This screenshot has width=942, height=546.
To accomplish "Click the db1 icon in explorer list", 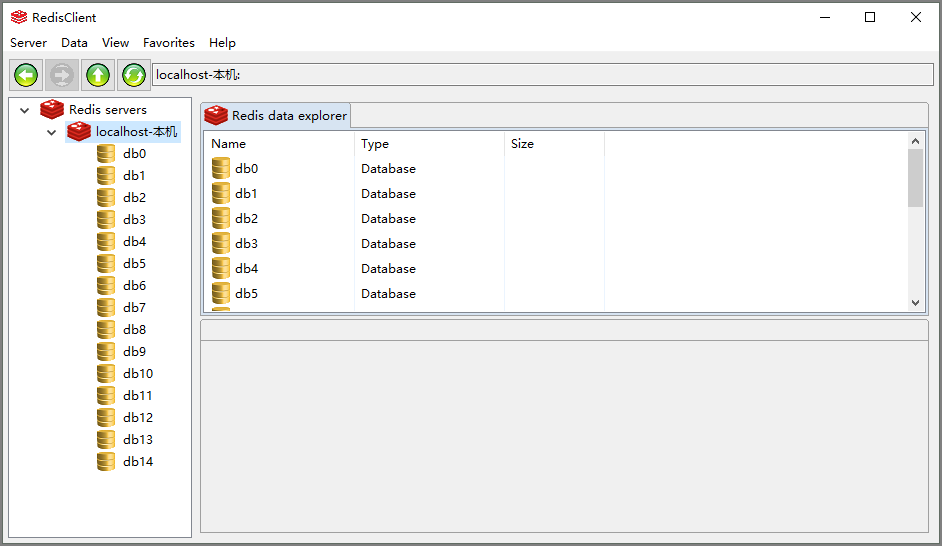I will point(220,193).
